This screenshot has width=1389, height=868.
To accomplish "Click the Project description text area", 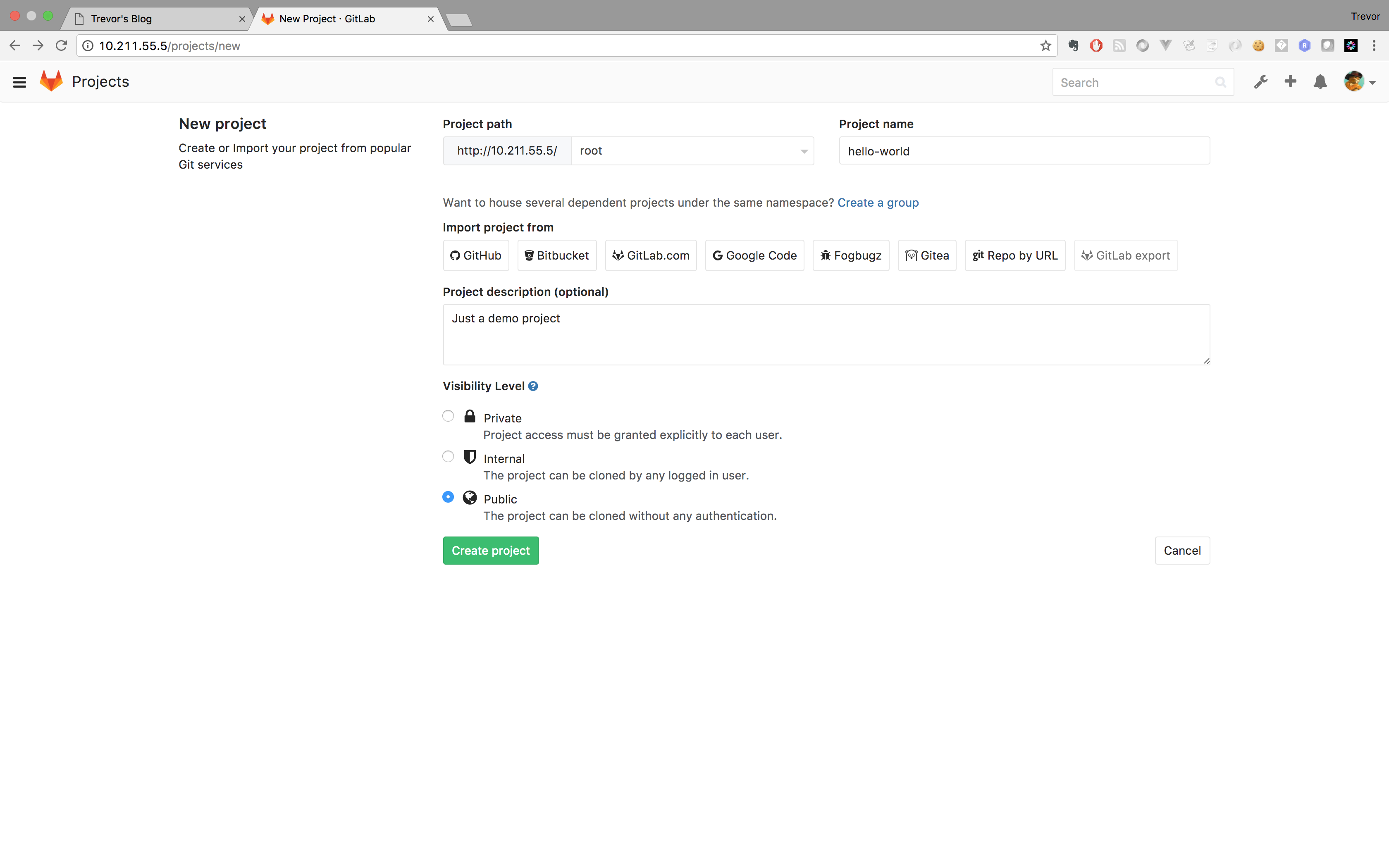I will click(826, 335).
